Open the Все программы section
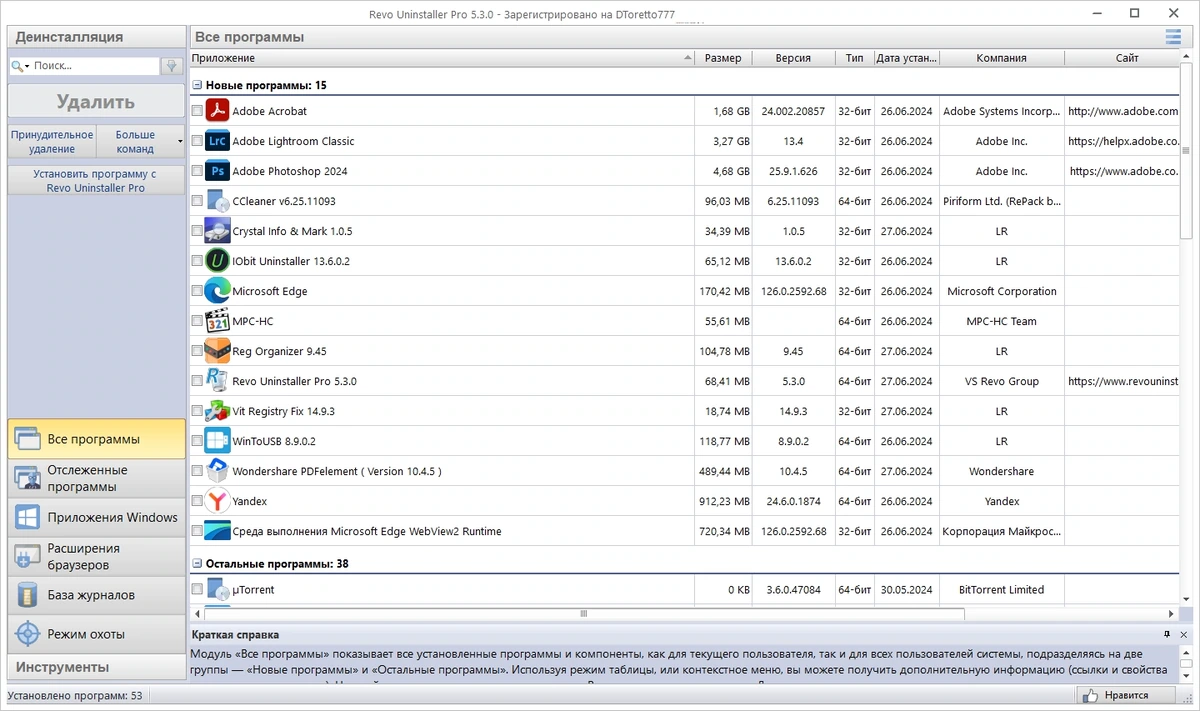 (x=96, y=439)
